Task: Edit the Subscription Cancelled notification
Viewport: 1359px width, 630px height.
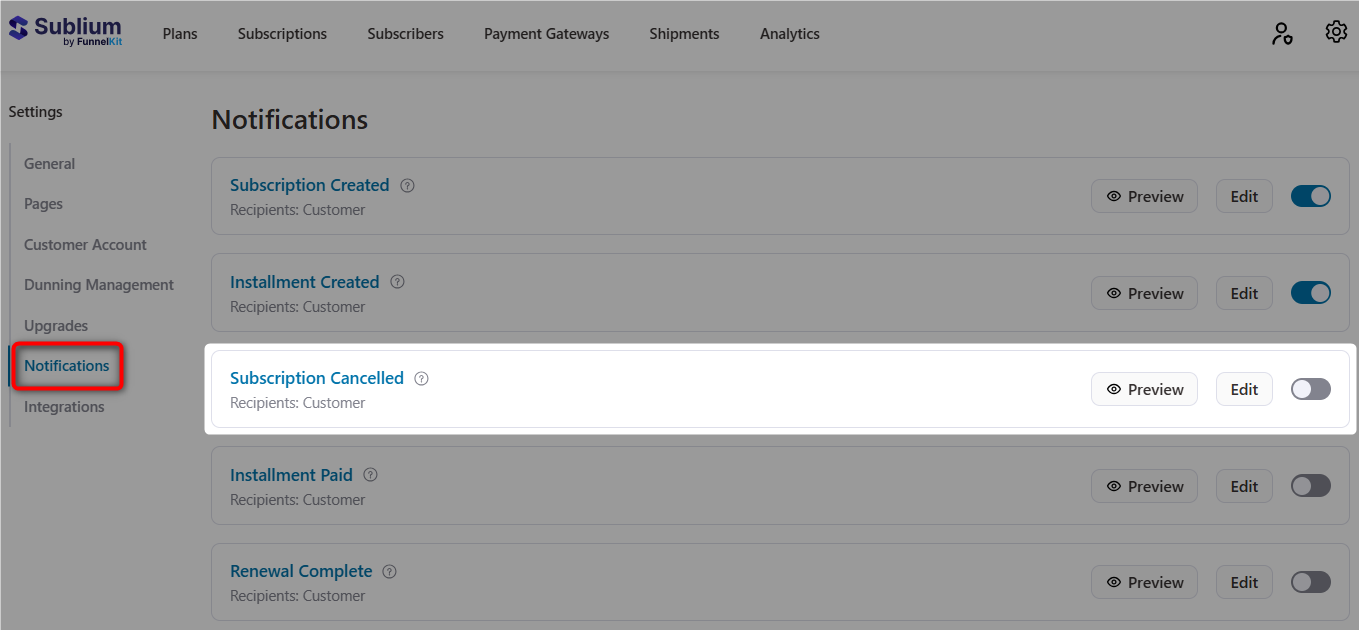Action: [x=1244, y=389]
